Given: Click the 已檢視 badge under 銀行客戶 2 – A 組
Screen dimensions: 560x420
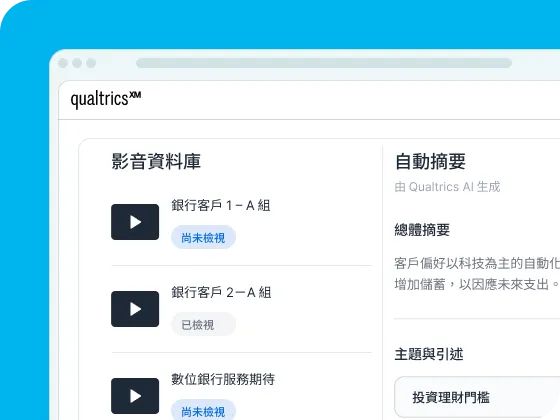Looking at the screenshot, I should pyautogui.click(x=203, y=324).
